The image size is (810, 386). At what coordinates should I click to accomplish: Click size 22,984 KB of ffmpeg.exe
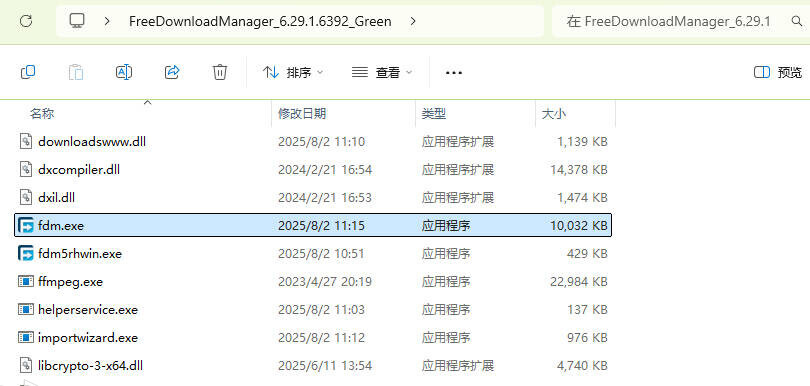click(579, 282)
